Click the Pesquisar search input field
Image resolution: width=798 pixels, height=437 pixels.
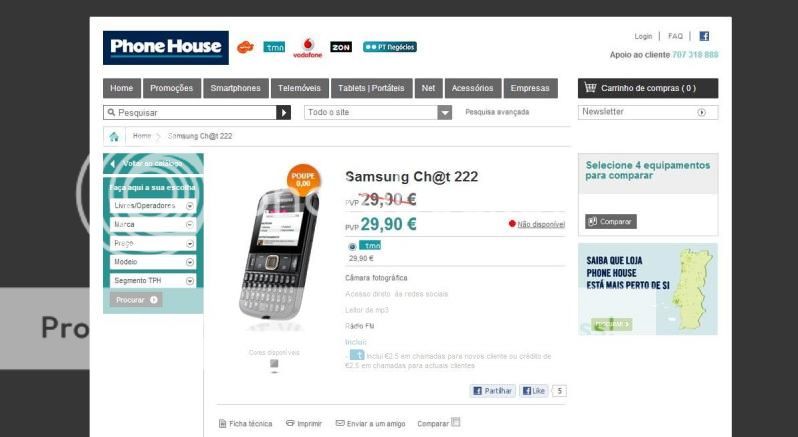tap(190, 112)
